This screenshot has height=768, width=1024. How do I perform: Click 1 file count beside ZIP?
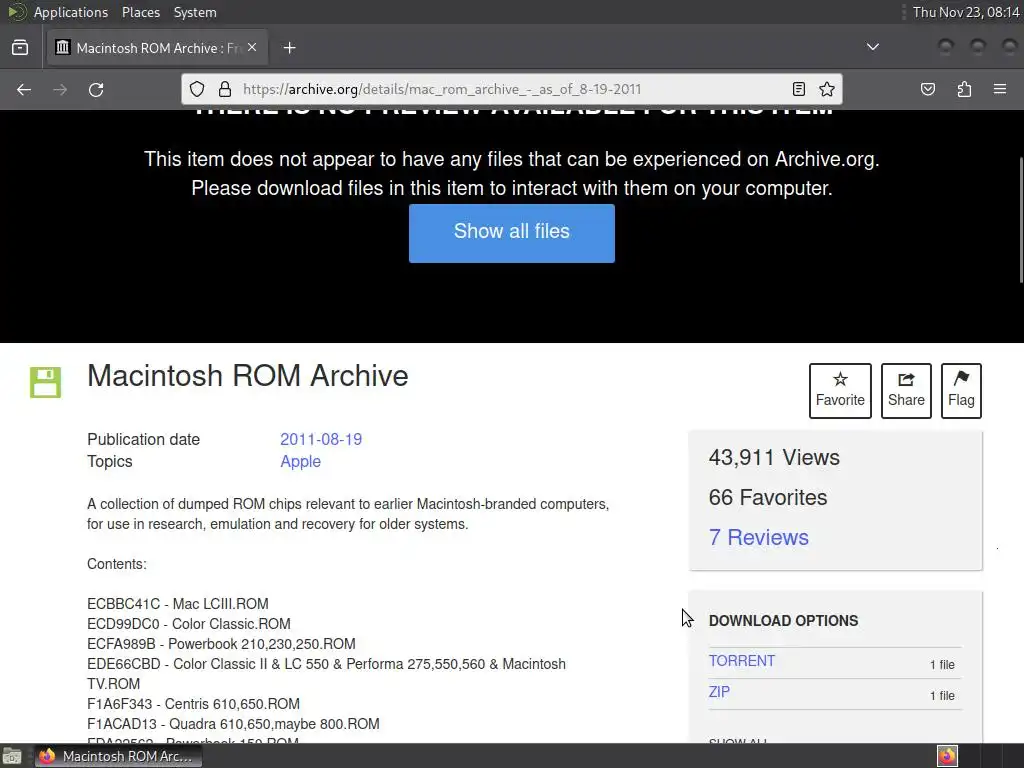(942, 696)
